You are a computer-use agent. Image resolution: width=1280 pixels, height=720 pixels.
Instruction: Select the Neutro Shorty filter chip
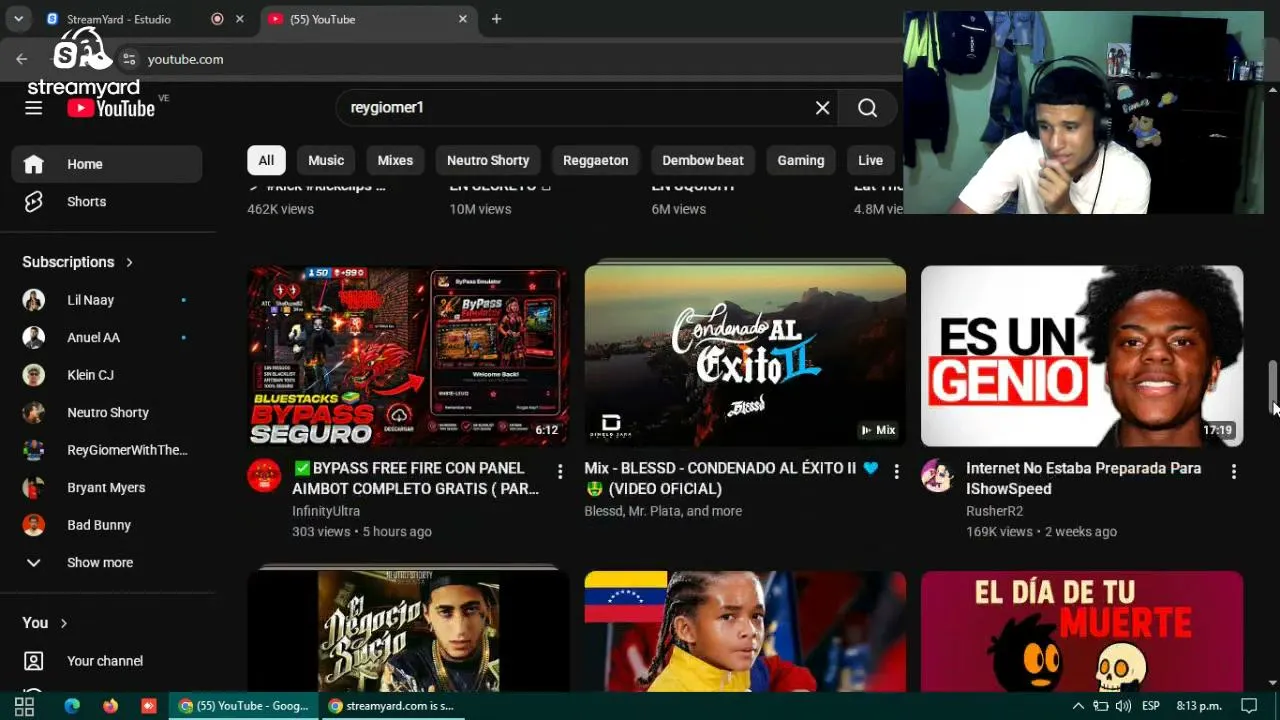point(488,160)
